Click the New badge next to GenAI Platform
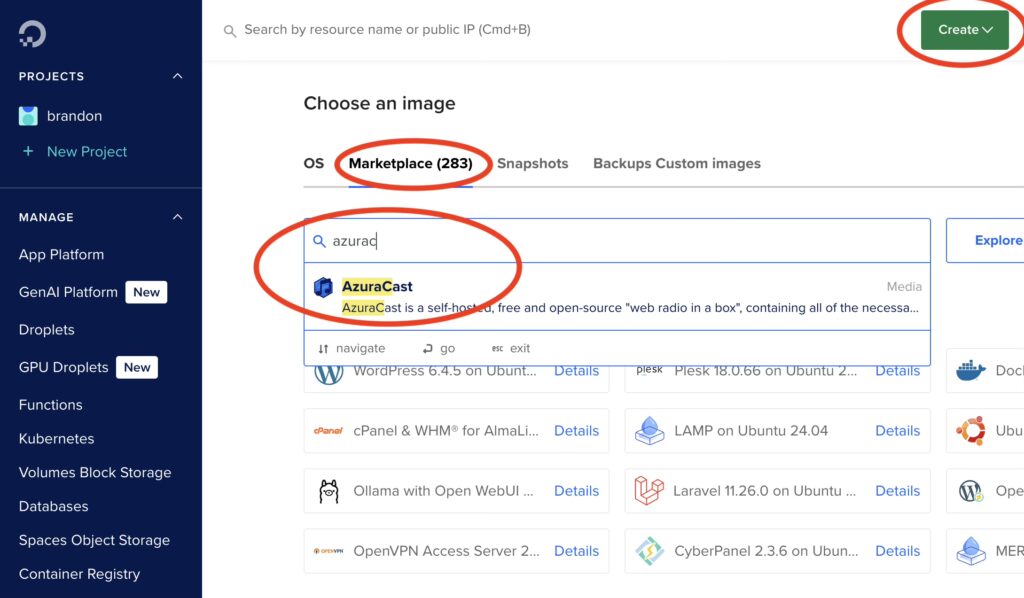 click(x=146, y=292)
